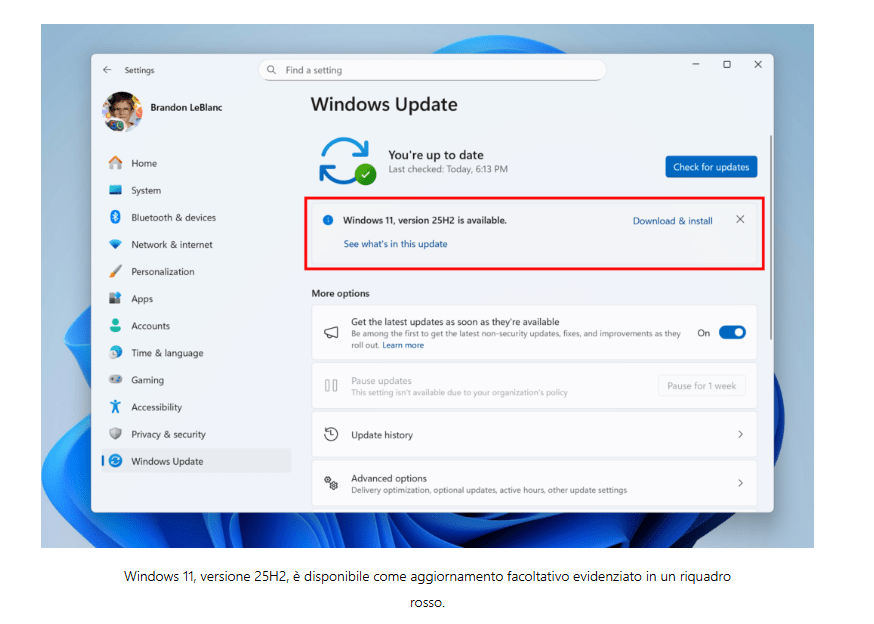Select Windows Update in sidebar
This screenshot has height=624, width=874.
(196, 461)
